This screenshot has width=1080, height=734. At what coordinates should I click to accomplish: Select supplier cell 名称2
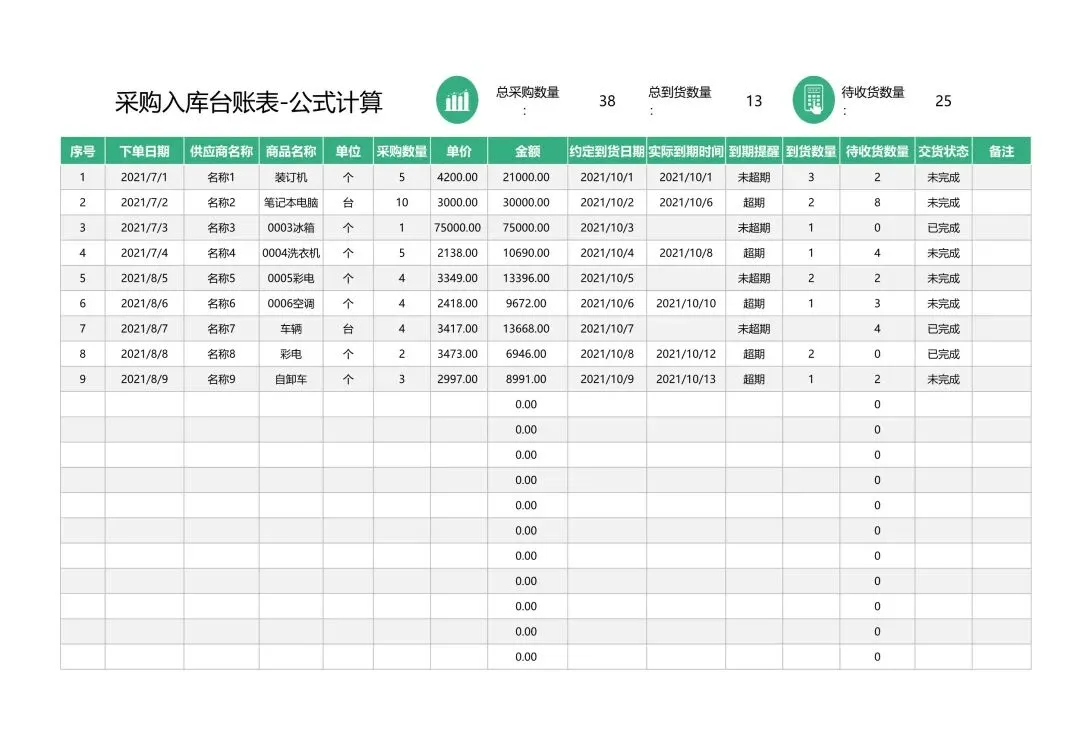(x=222, y=202)
